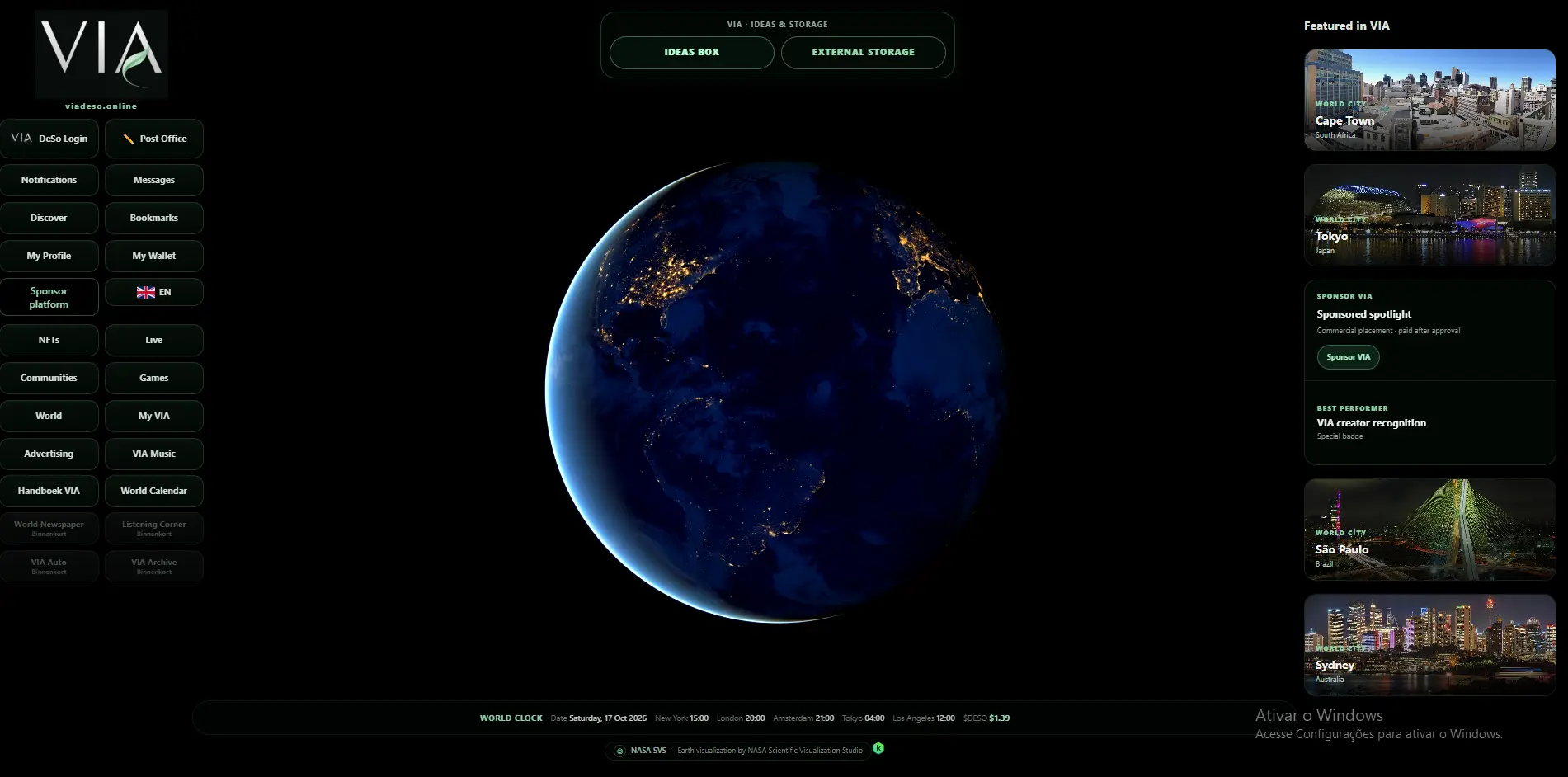Open the Post Office

coord(154,139)
